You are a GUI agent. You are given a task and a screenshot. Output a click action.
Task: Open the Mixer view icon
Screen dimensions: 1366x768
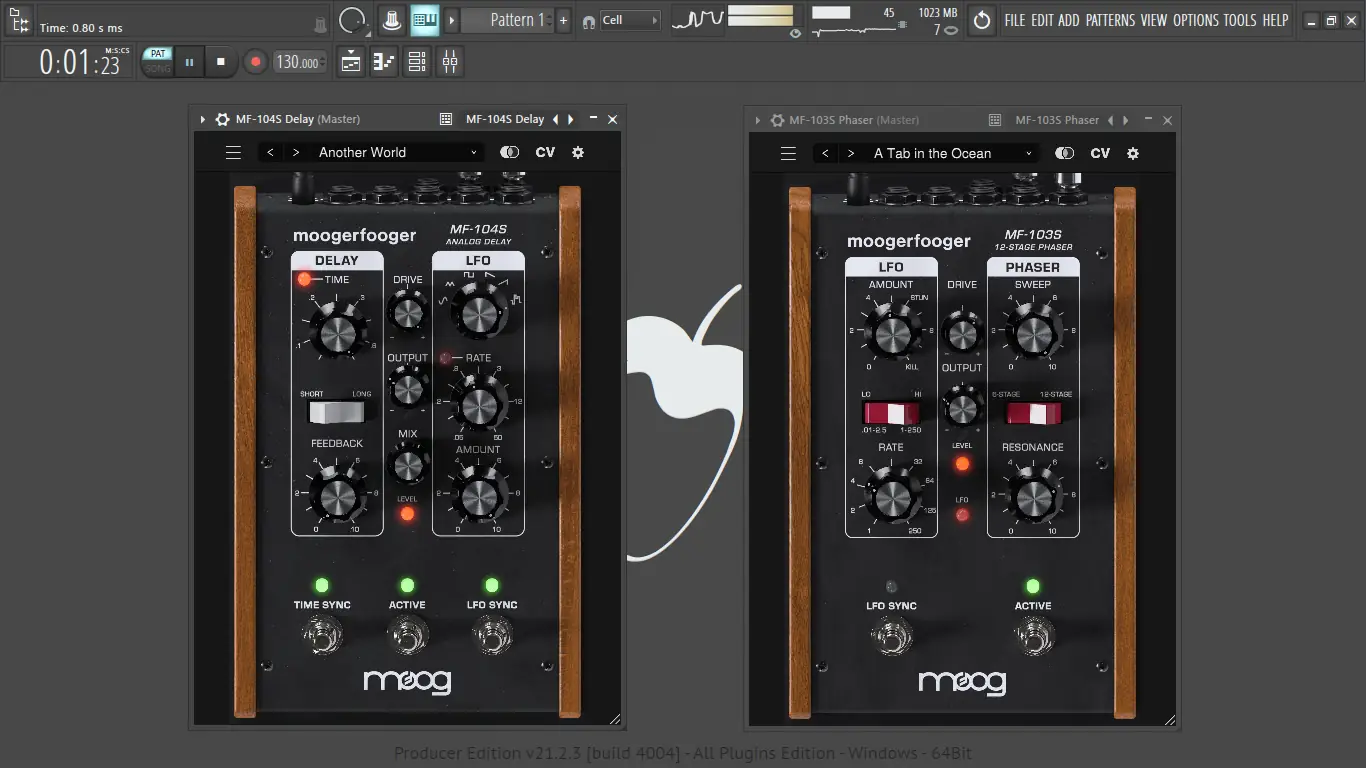450,62
